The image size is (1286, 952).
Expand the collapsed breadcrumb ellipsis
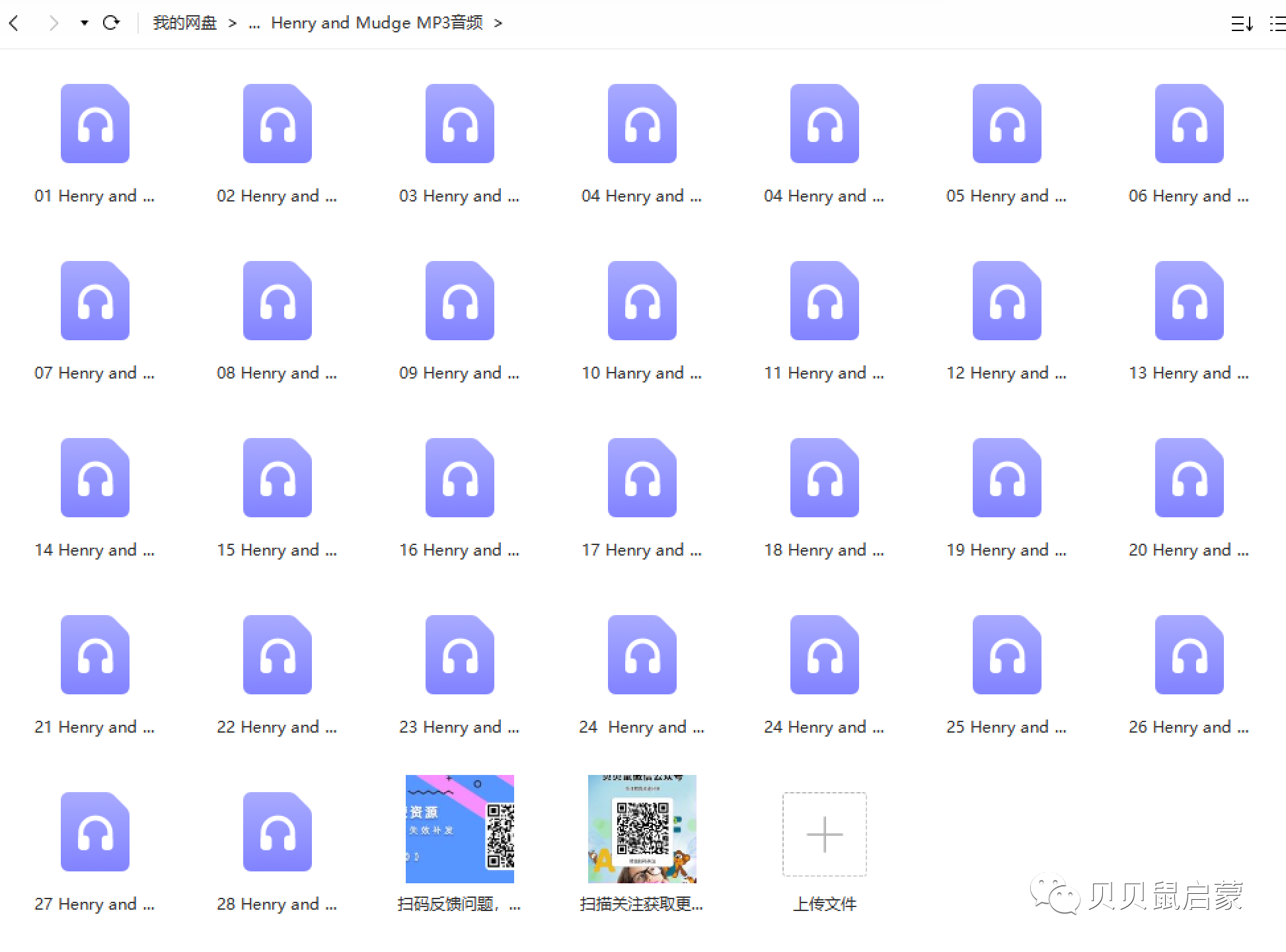254,24
